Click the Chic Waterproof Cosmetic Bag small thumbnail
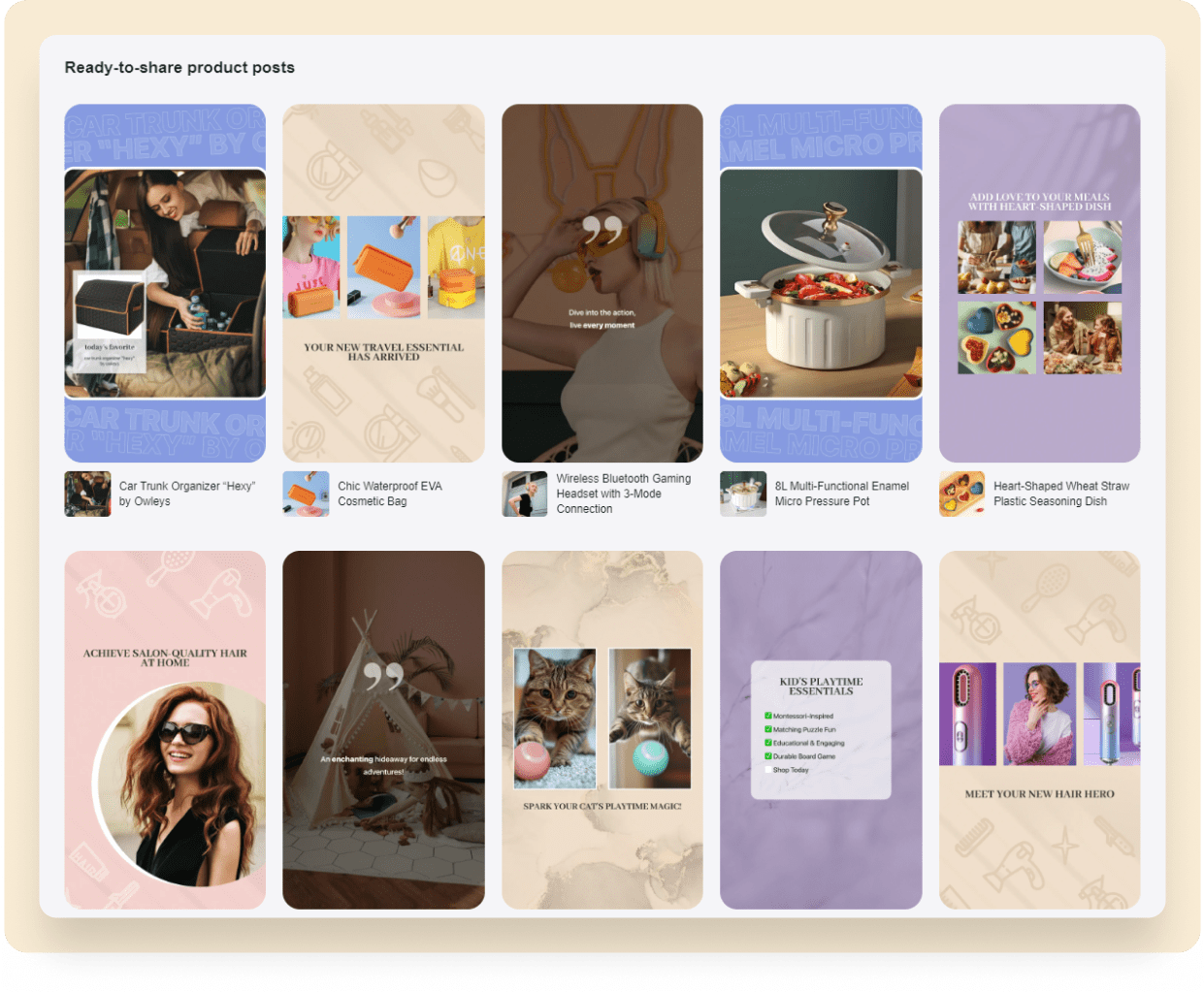Screen dimensions: 1204x992 306,494
